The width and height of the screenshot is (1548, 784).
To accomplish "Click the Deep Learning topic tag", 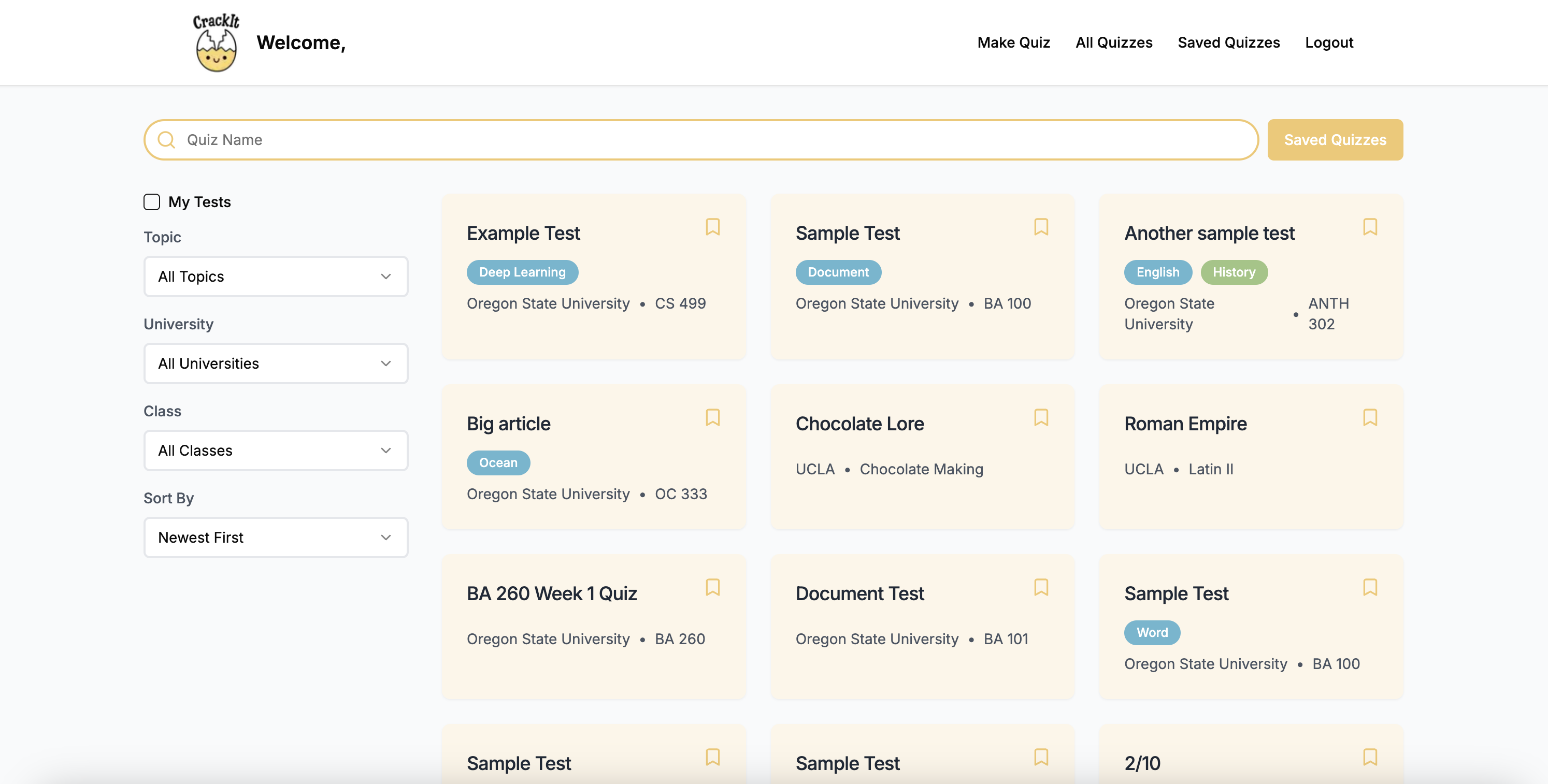I will tap(522, 272).
